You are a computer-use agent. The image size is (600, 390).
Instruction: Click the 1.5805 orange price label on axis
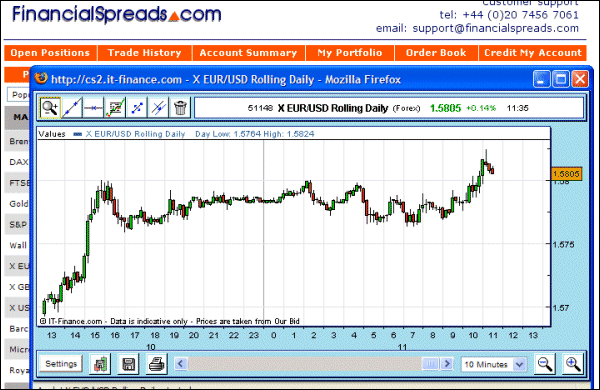pos(566,174)
